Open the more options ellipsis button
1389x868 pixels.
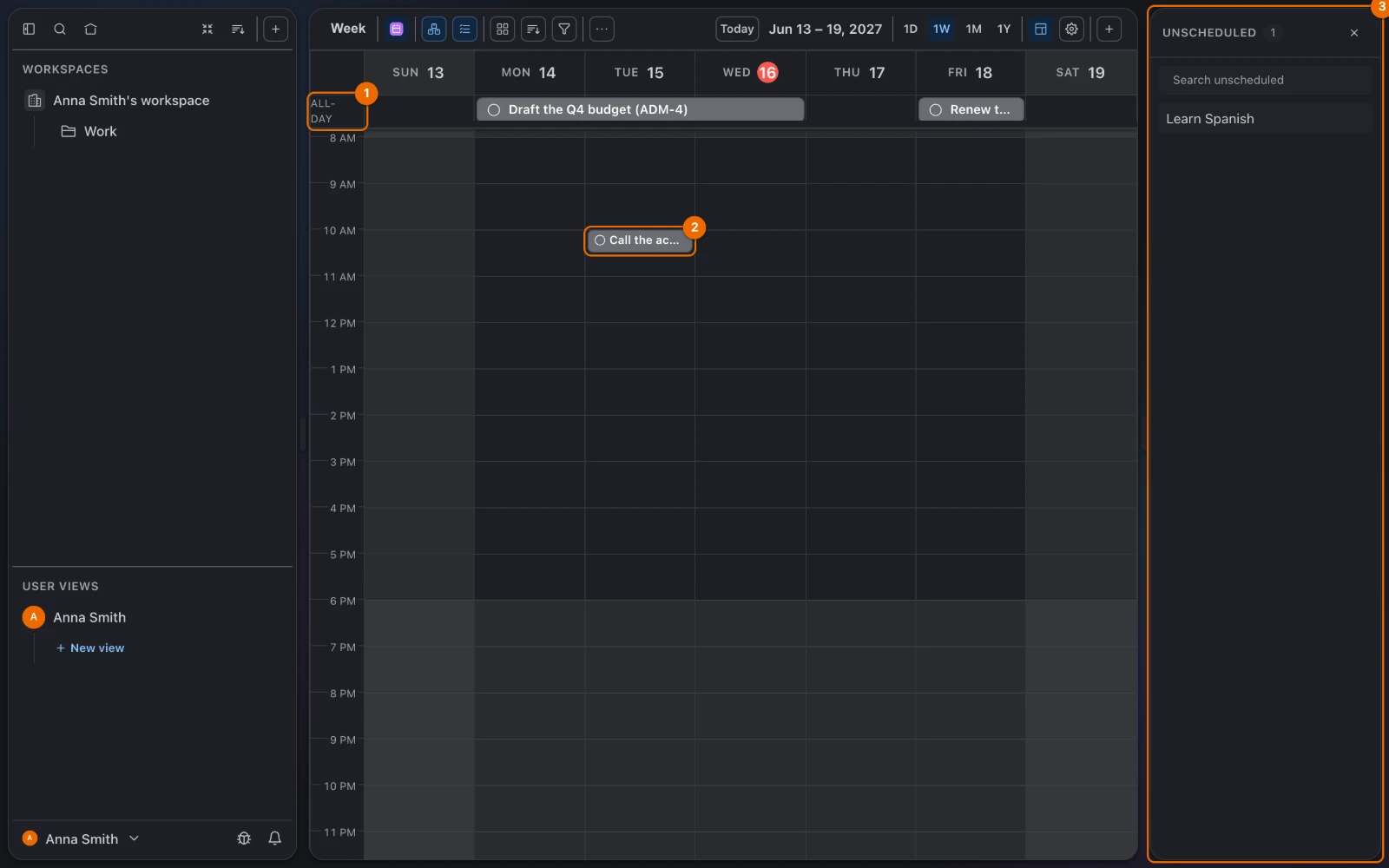coord(602,29)
